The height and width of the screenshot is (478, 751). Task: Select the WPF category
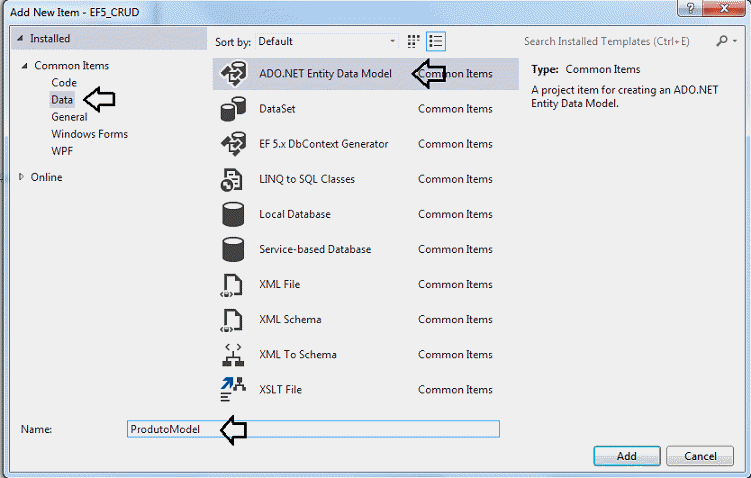[62, 151]
